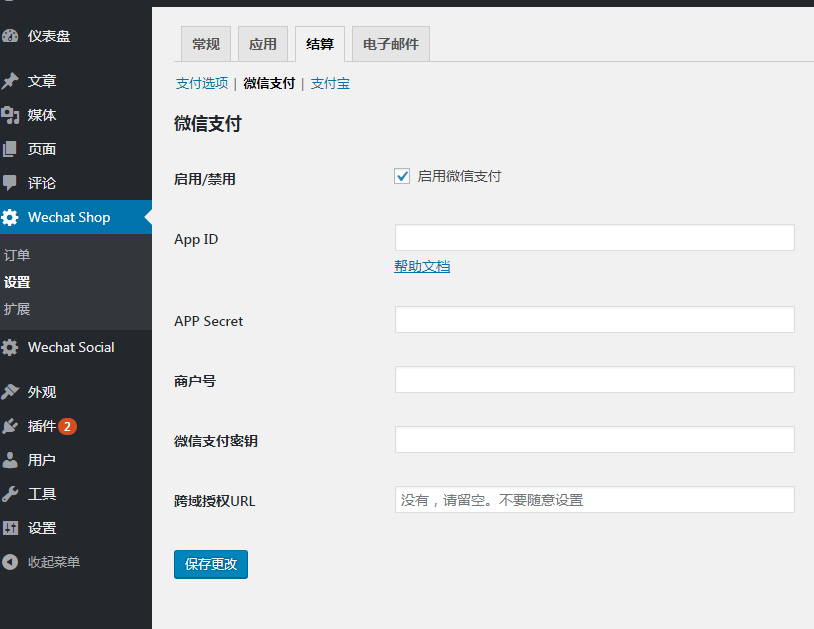Open Wechat Social menu item

tap(71, 347)
